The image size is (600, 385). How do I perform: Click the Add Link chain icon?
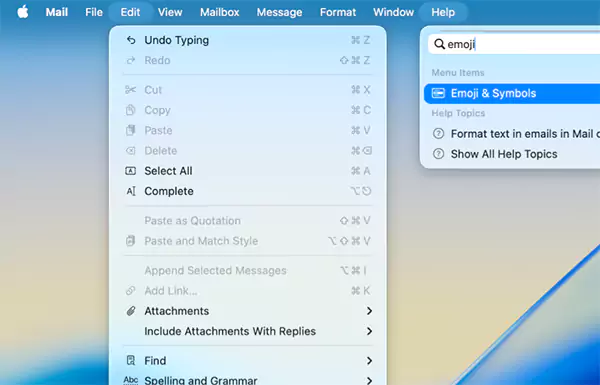tap(130, 291)
